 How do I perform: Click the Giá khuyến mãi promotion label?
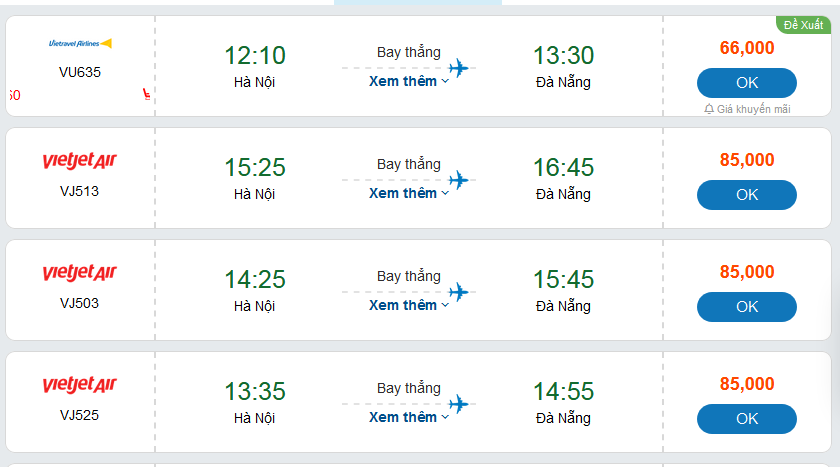(753, 109)
